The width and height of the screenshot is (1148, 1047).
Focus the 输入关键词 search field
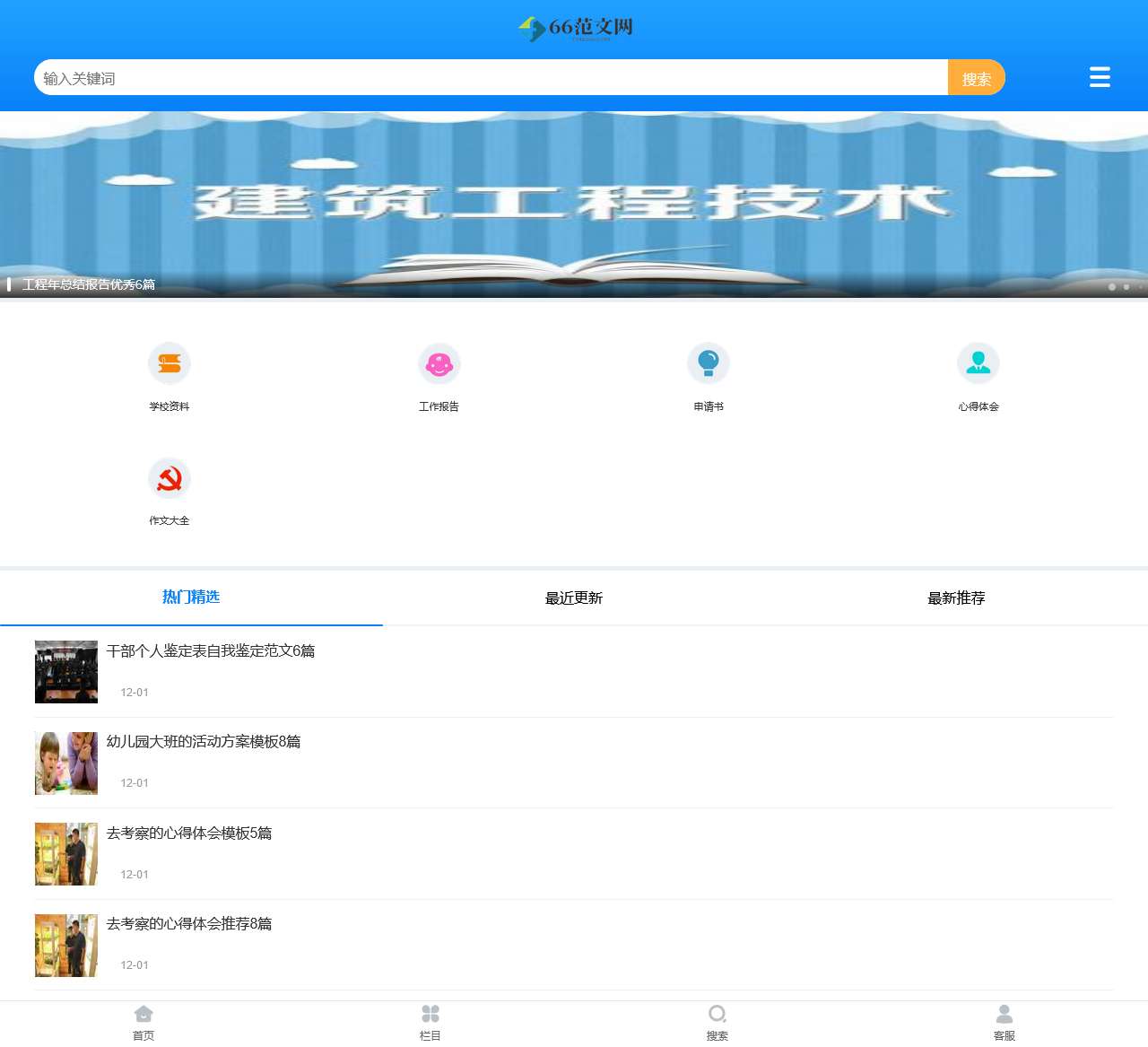491,78
